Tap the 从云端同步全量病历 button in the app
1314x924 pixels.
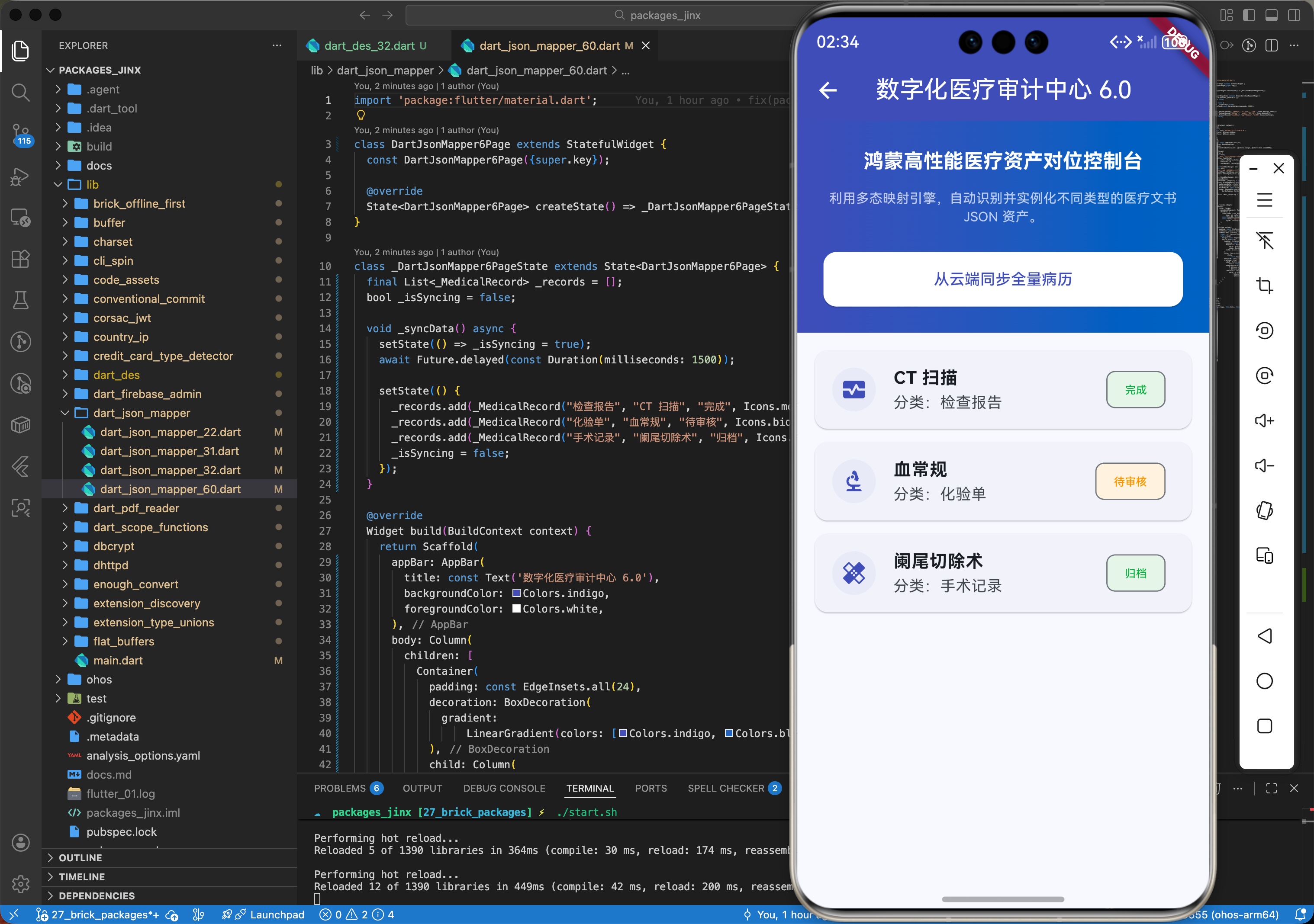pyautogui.click(x=1002, y=279)
